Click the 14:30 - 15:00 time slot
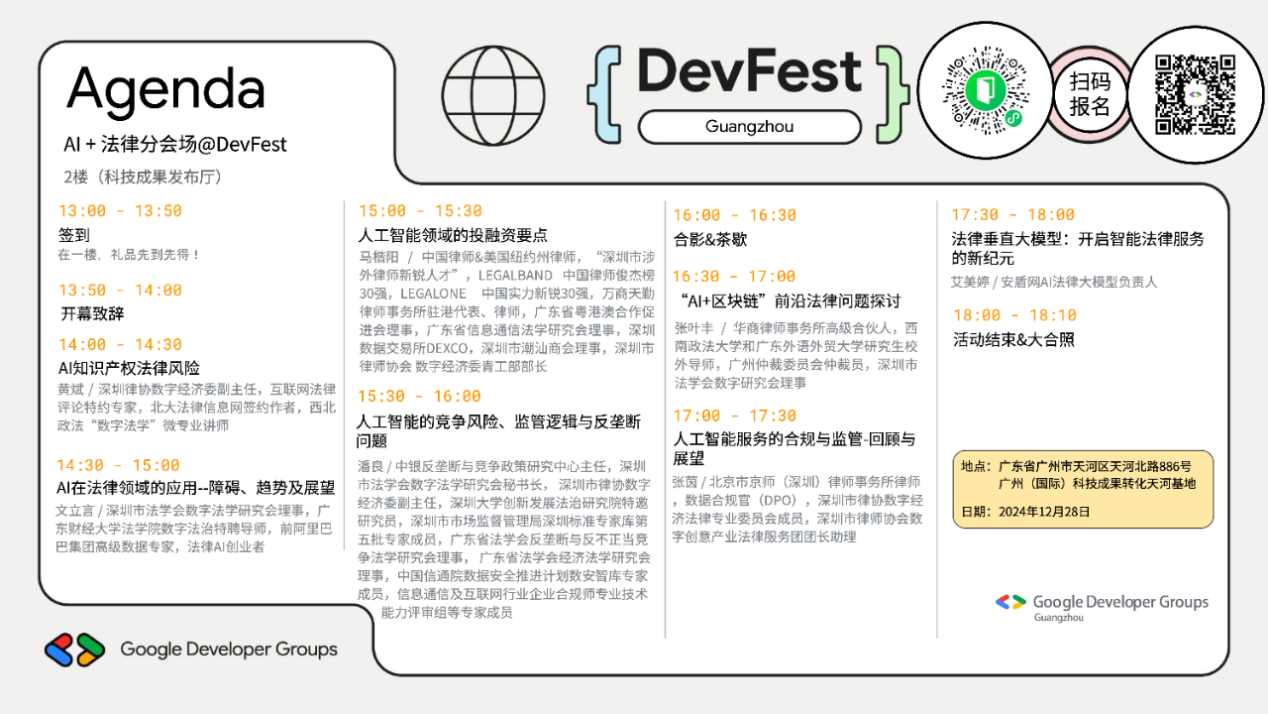The image size is (1268, 714). (118, 465)
